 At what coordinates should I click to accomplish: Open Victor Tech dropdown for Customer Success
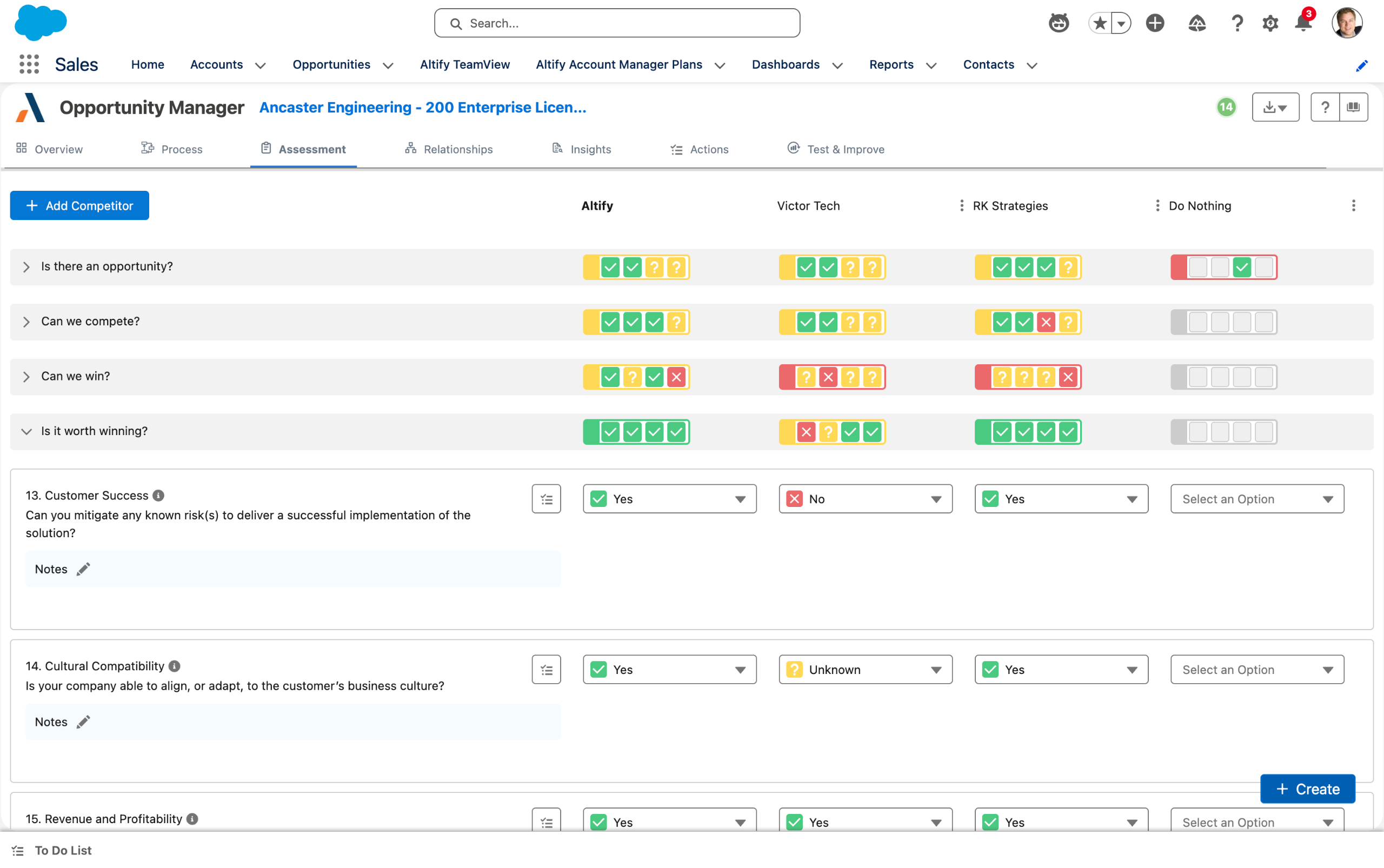pyautogui.click(x=866, y=499)
